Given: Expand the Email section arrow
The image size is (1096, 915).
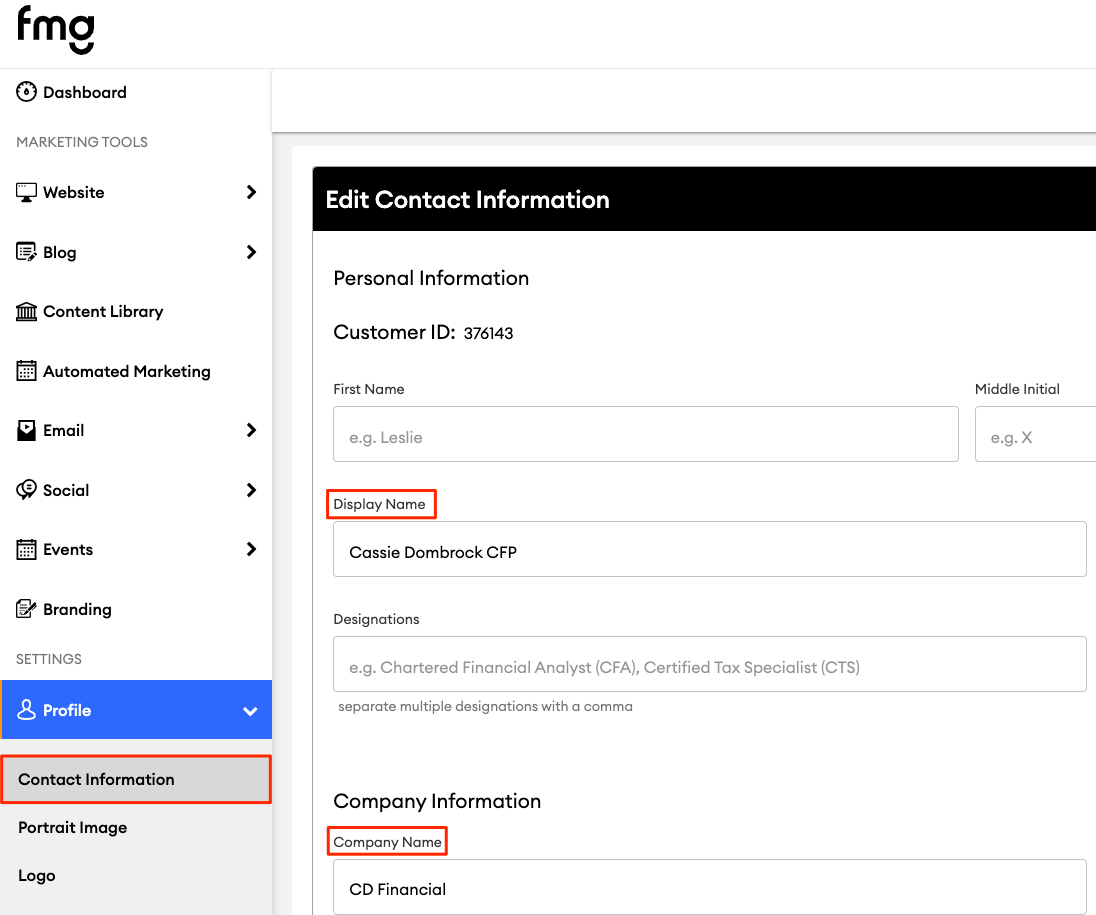Looking at the screenshot, I should point(251,430).
